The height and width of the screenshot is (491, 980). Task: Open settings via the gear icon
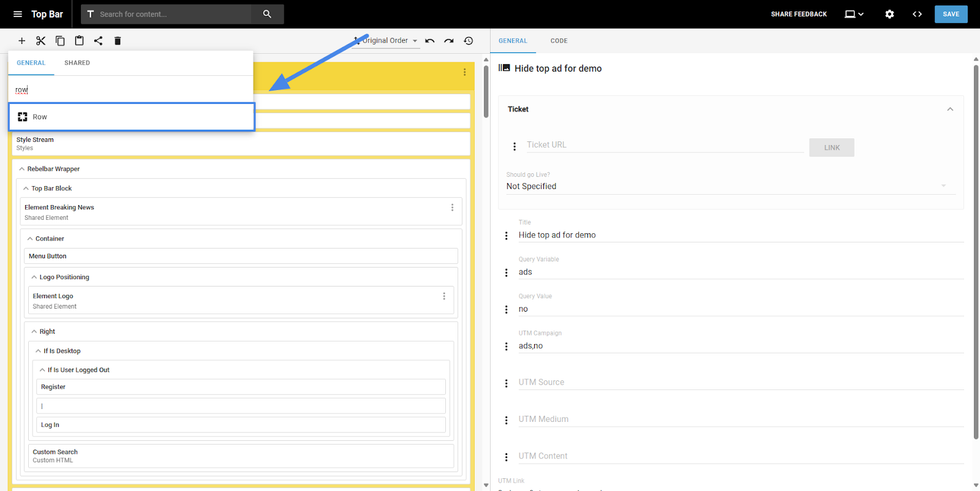point(889,14)
